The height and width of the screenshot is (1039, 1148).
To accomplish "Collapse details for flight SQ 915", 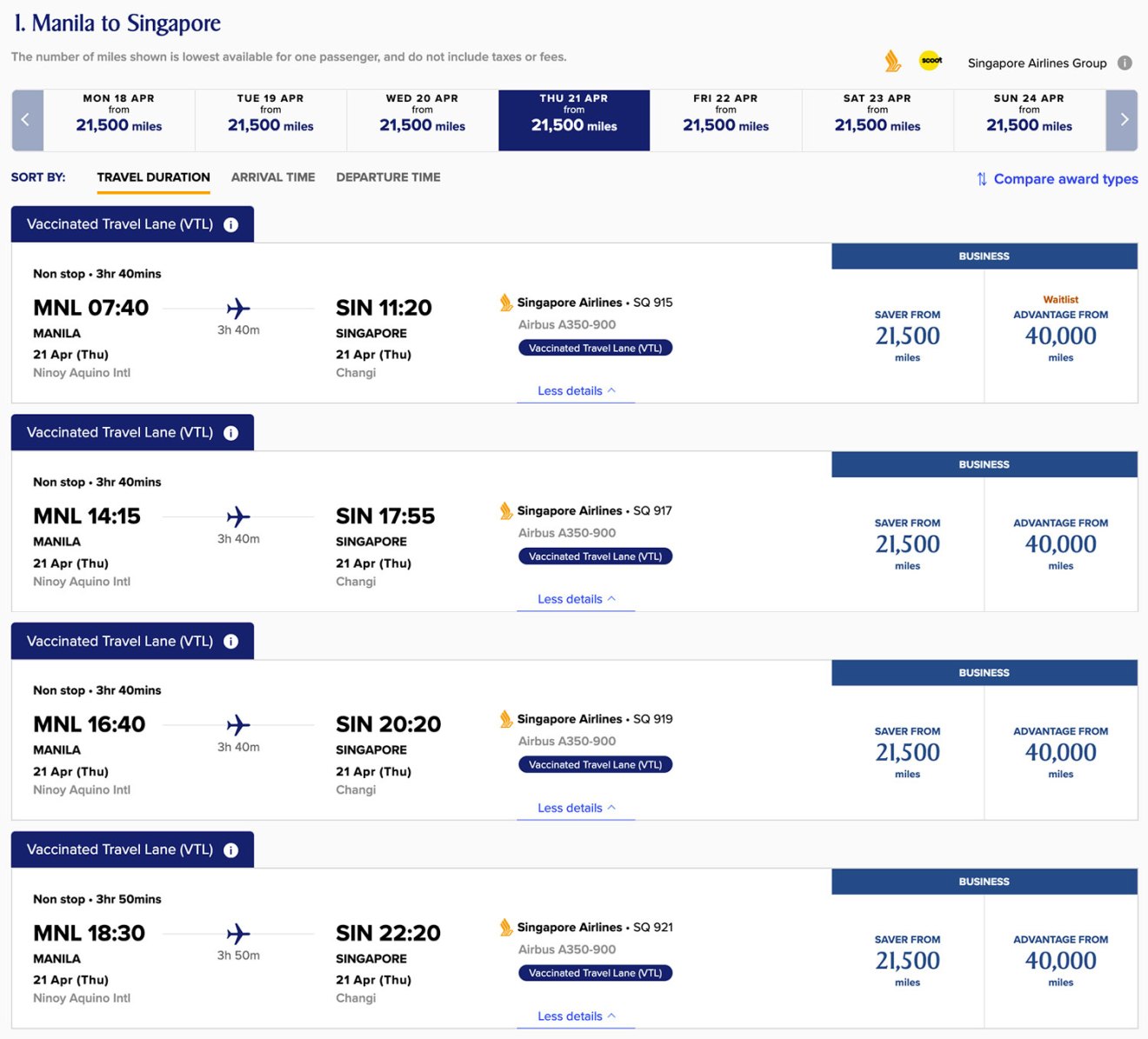I will tap(576, 391).
